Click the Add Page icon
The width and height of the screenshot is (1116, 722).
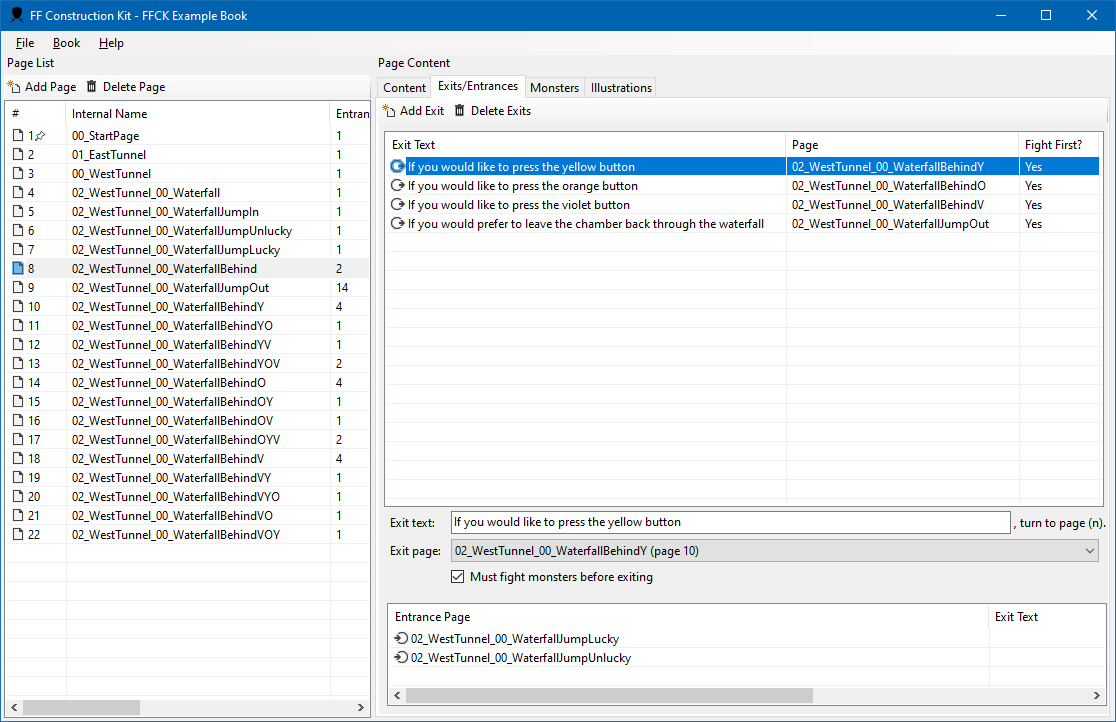coord(14,87)
